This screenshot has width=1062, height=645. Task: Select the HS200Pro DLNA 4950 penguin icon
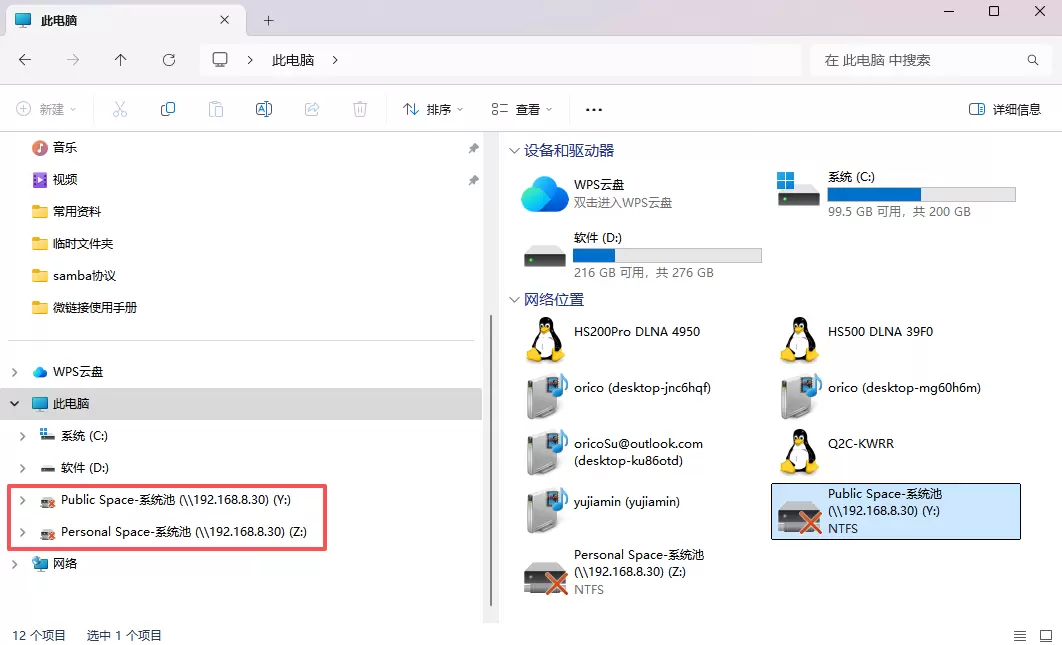pyautogui.click(x=544, y=340)
